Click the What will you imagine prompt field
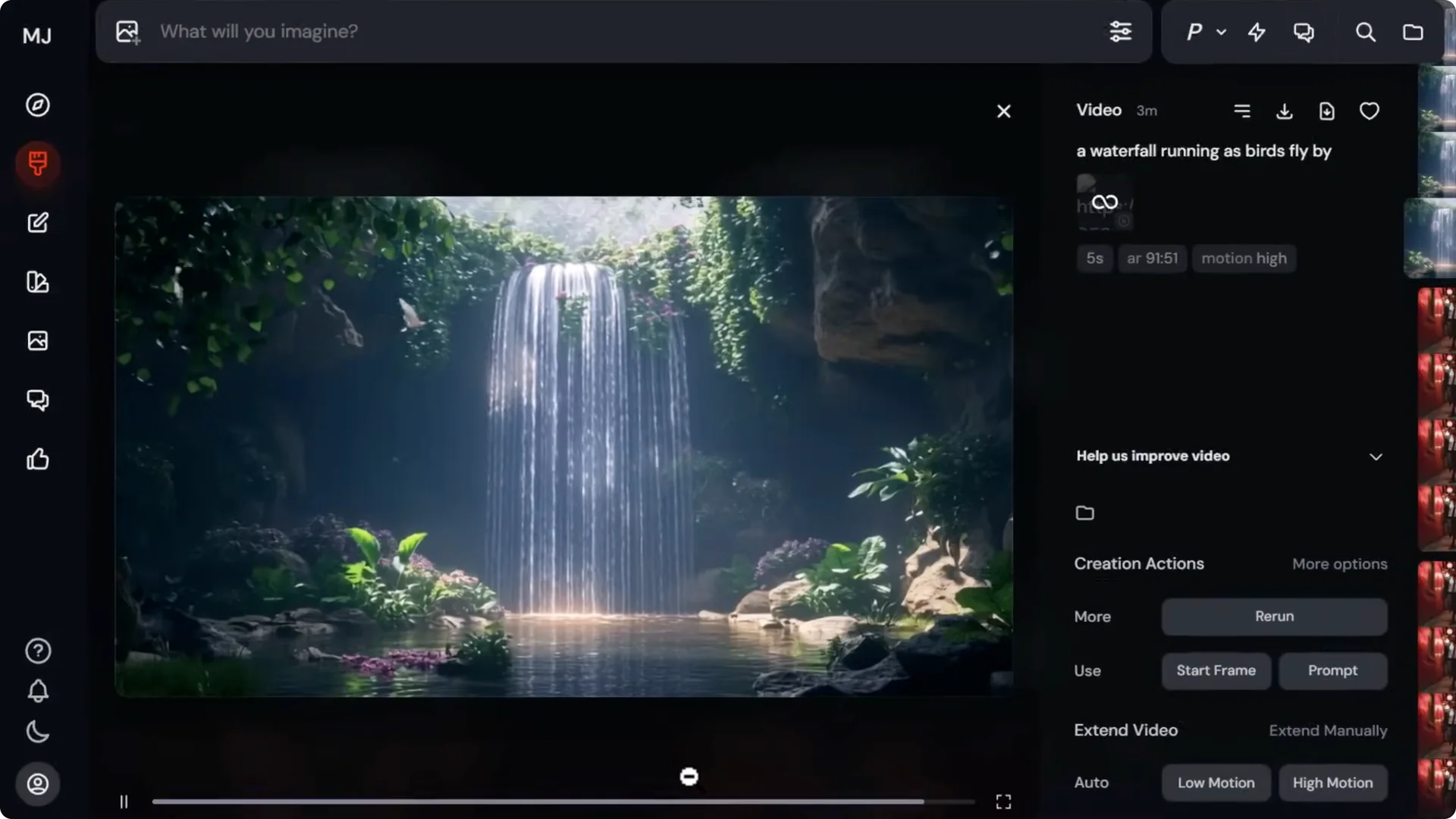 click(531, 32)
